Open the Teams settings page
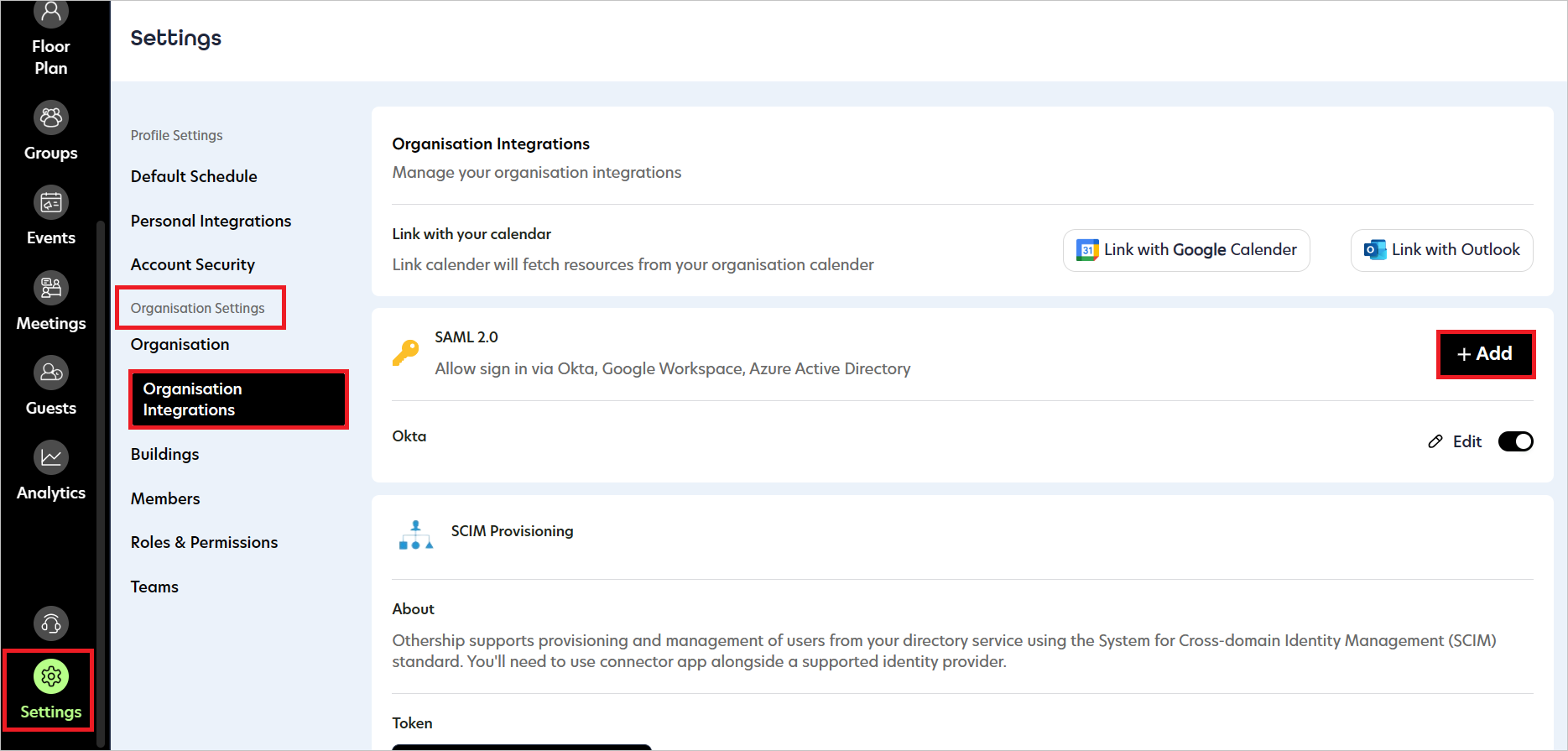The height and width of the screenshot is (751, 1568). click(x=154, y=587)
